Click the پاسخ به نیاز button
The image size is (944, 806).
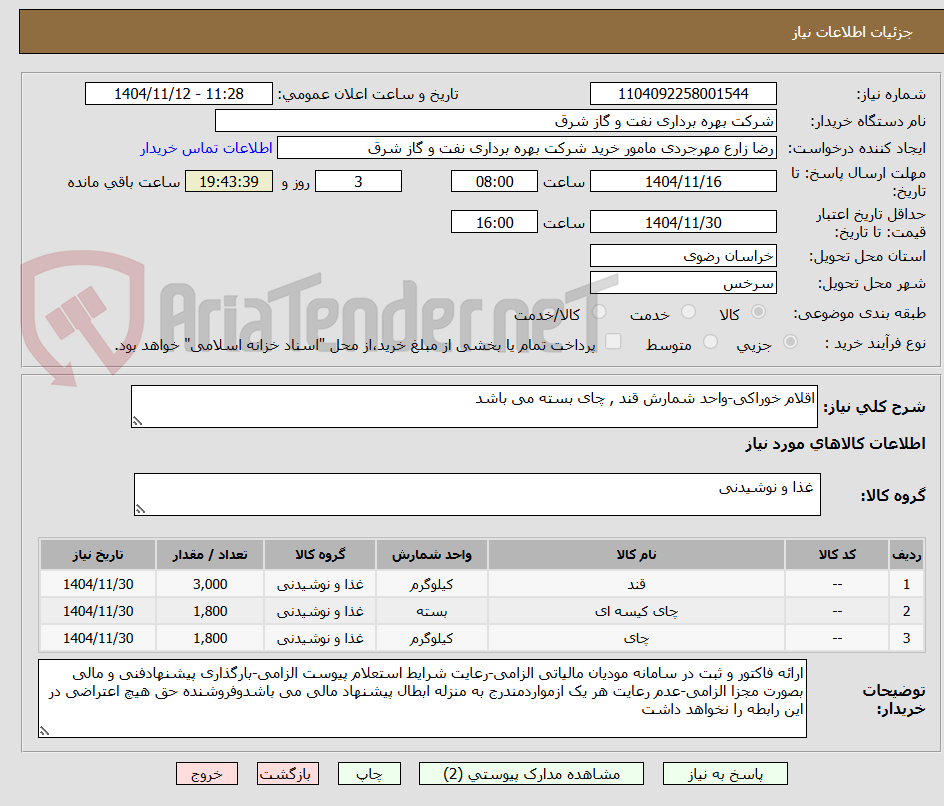pyautogui.click(x=725, y=773)
